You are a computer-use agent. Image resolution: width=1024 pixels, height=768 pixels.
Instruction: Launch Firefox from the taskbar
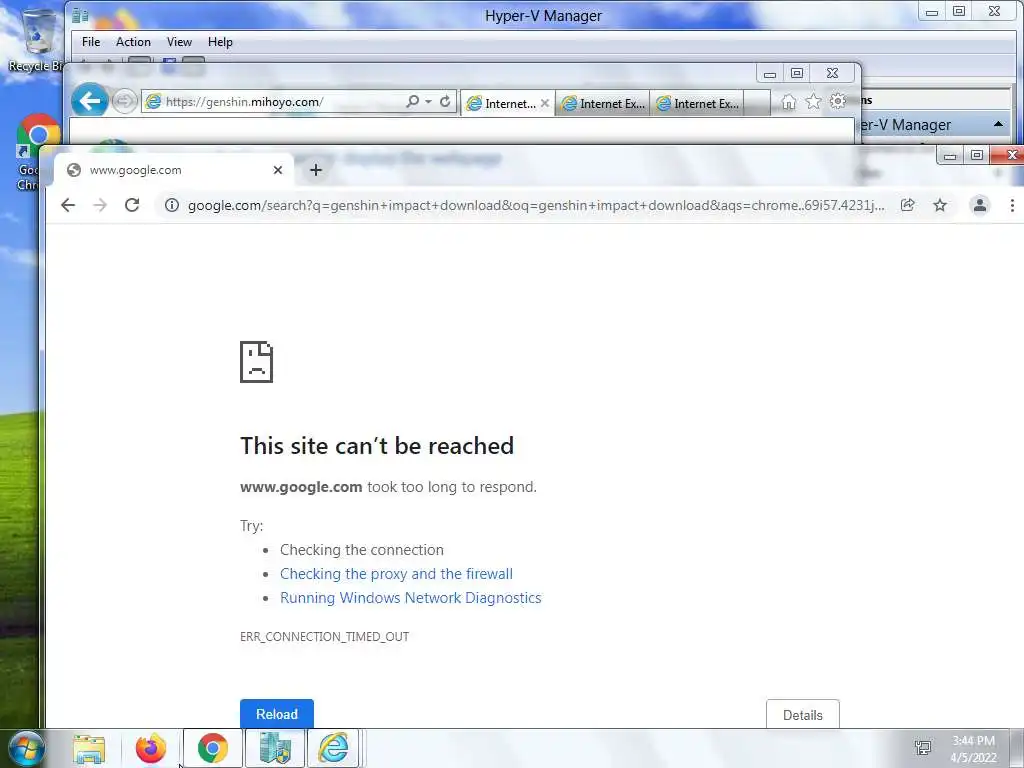pos(151,748)
